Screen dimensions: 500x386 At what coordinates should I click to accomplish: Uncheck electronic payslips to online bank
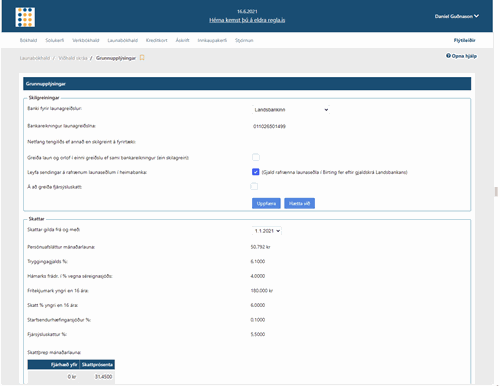click(256, 172)
